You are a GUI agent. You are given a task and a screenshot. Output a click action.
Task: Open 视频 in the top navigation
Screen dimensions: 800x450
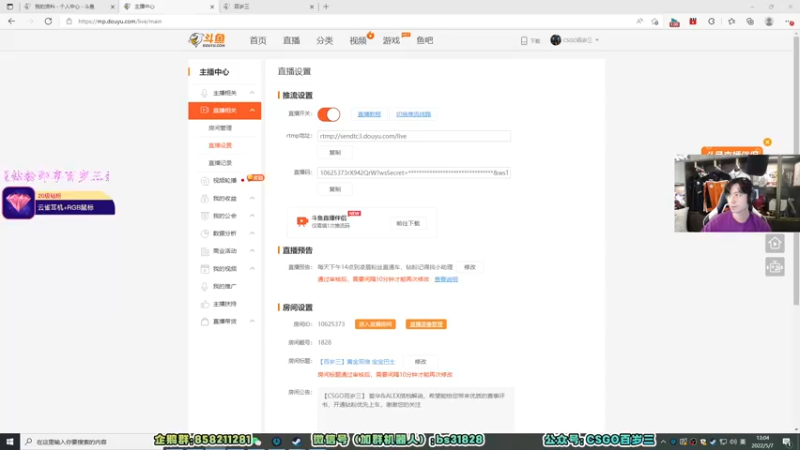[x=358, y=40]
